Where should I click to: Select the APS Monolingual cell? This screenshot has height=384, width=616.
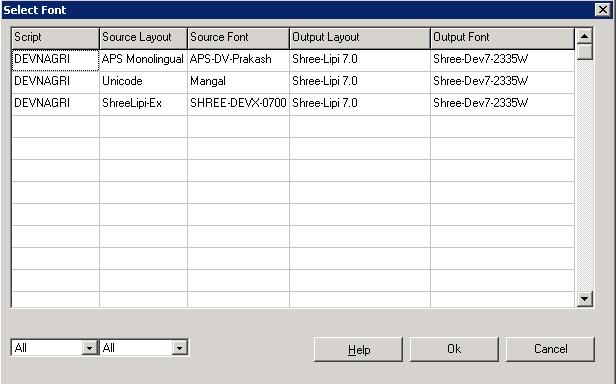(143, 60)
